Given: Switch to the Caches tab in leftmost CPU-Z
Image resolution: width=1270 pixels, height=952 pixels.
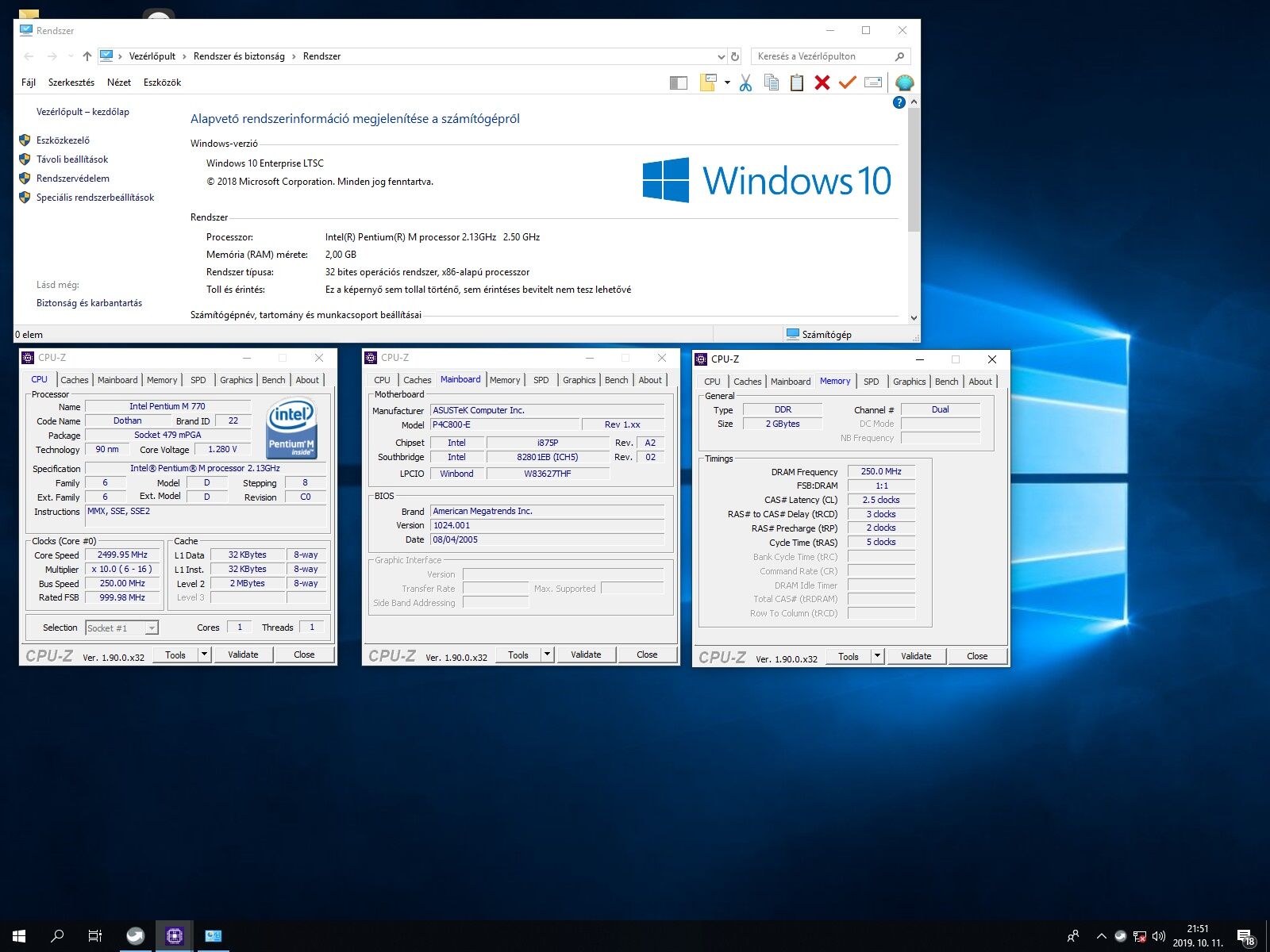Looking at the screenshot, I should click(x=75, y=380).
